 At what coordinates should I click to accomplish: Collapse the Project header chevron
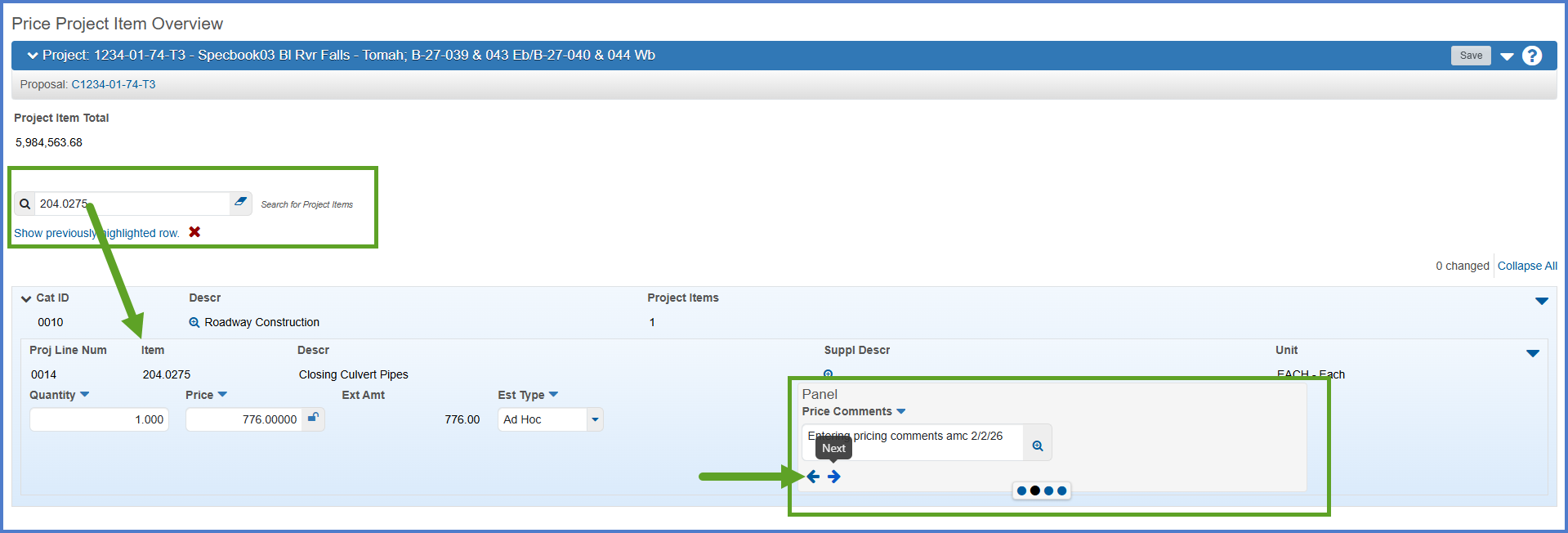(33, 56)
